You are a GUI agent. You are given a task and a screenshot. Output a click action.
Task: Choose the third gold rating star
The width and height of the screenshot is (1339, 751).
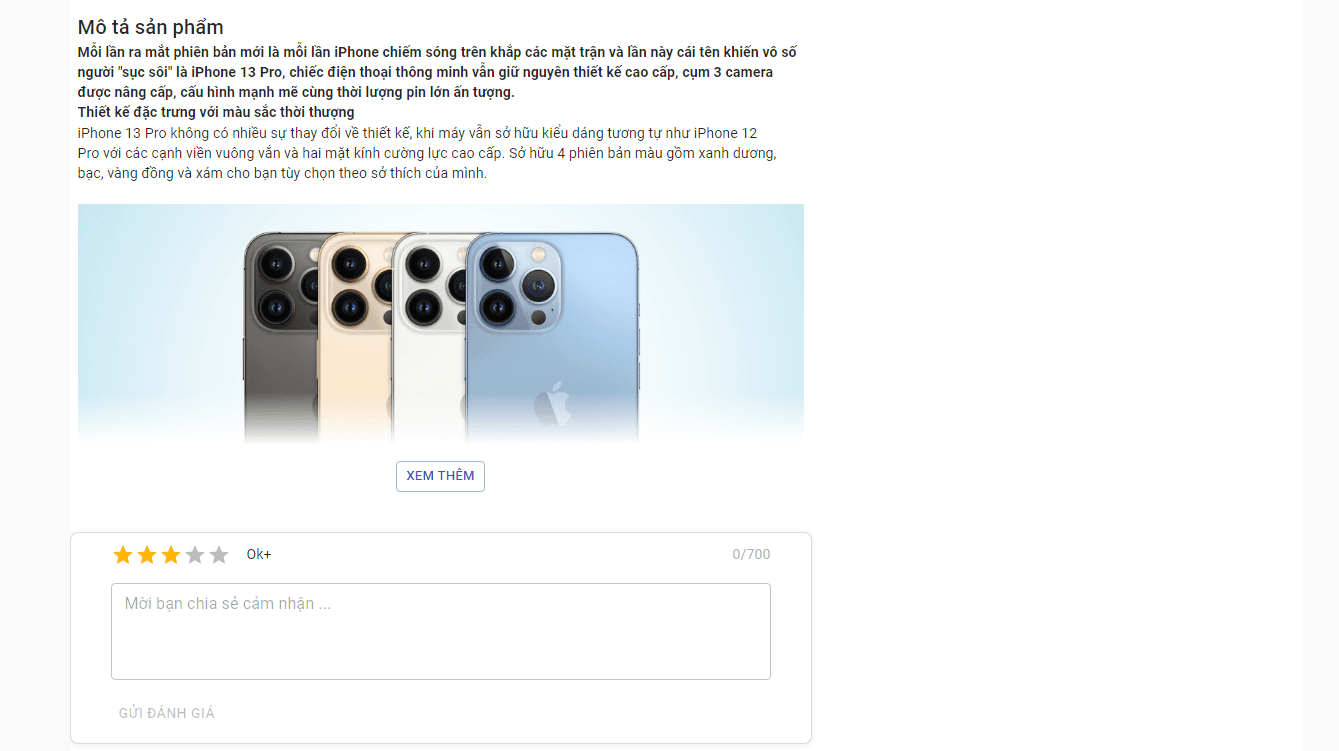tap(171, 555)
